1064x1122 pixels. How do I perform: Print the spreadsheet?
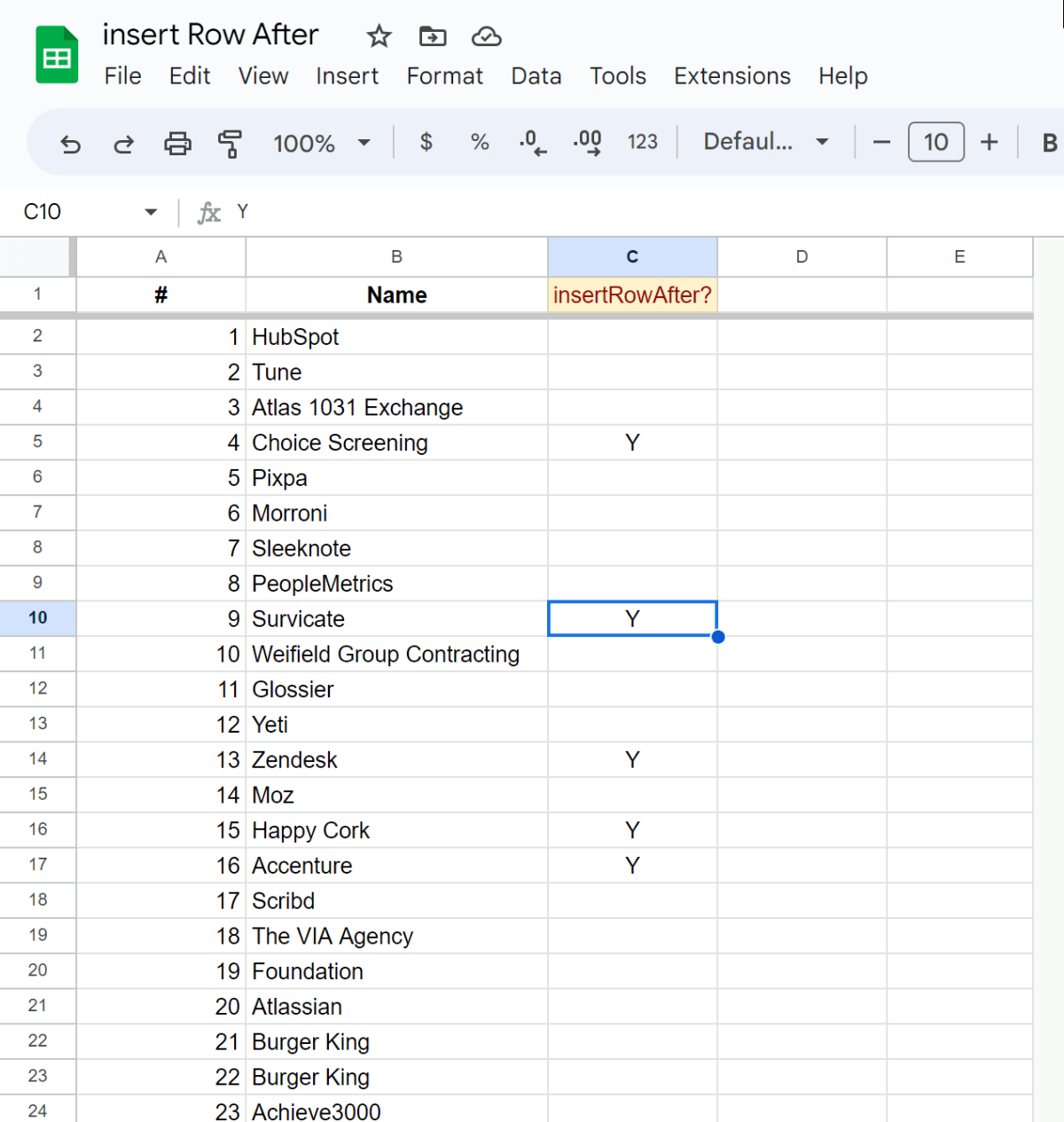coord(177,143)
